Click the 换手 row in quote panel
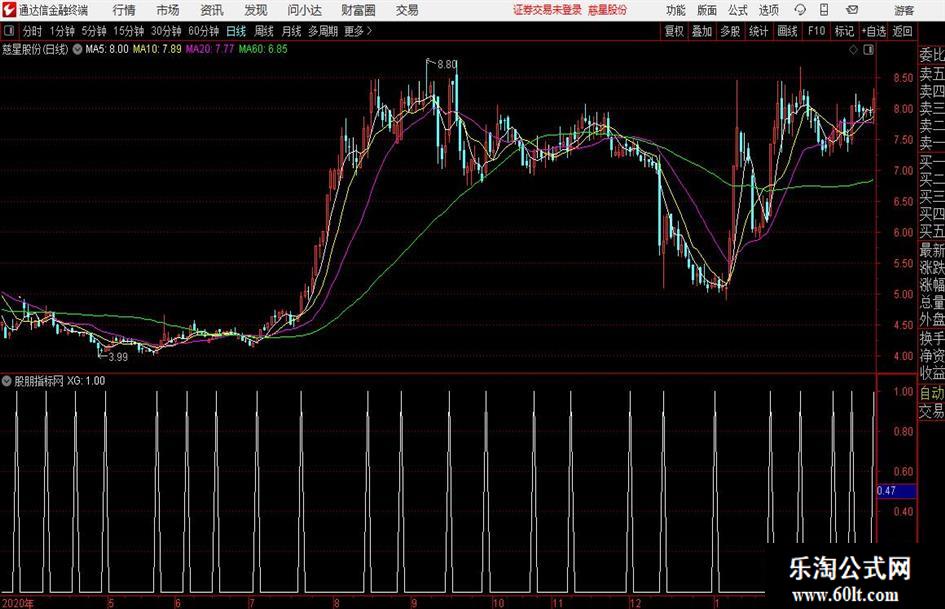The image size is (945, 609). (932, 338)
